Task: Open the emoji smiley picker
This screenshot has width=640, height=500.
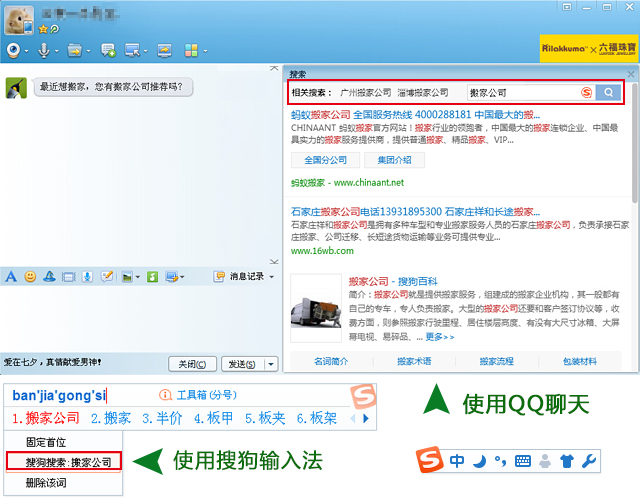Action: tap(30, 277)
